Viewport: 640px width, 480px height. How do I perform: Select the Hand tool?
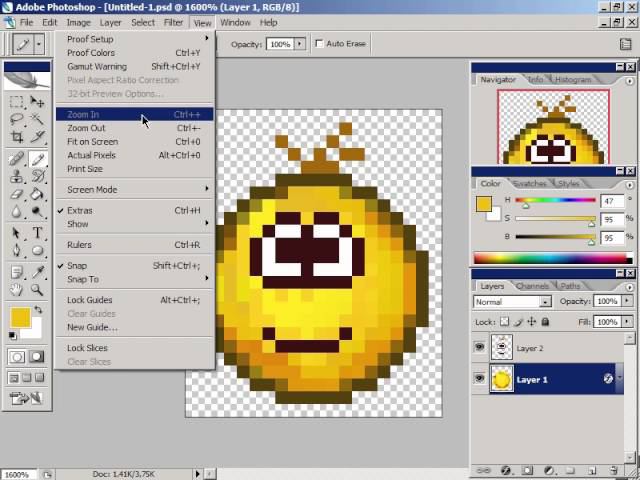(x=17, y=290)
